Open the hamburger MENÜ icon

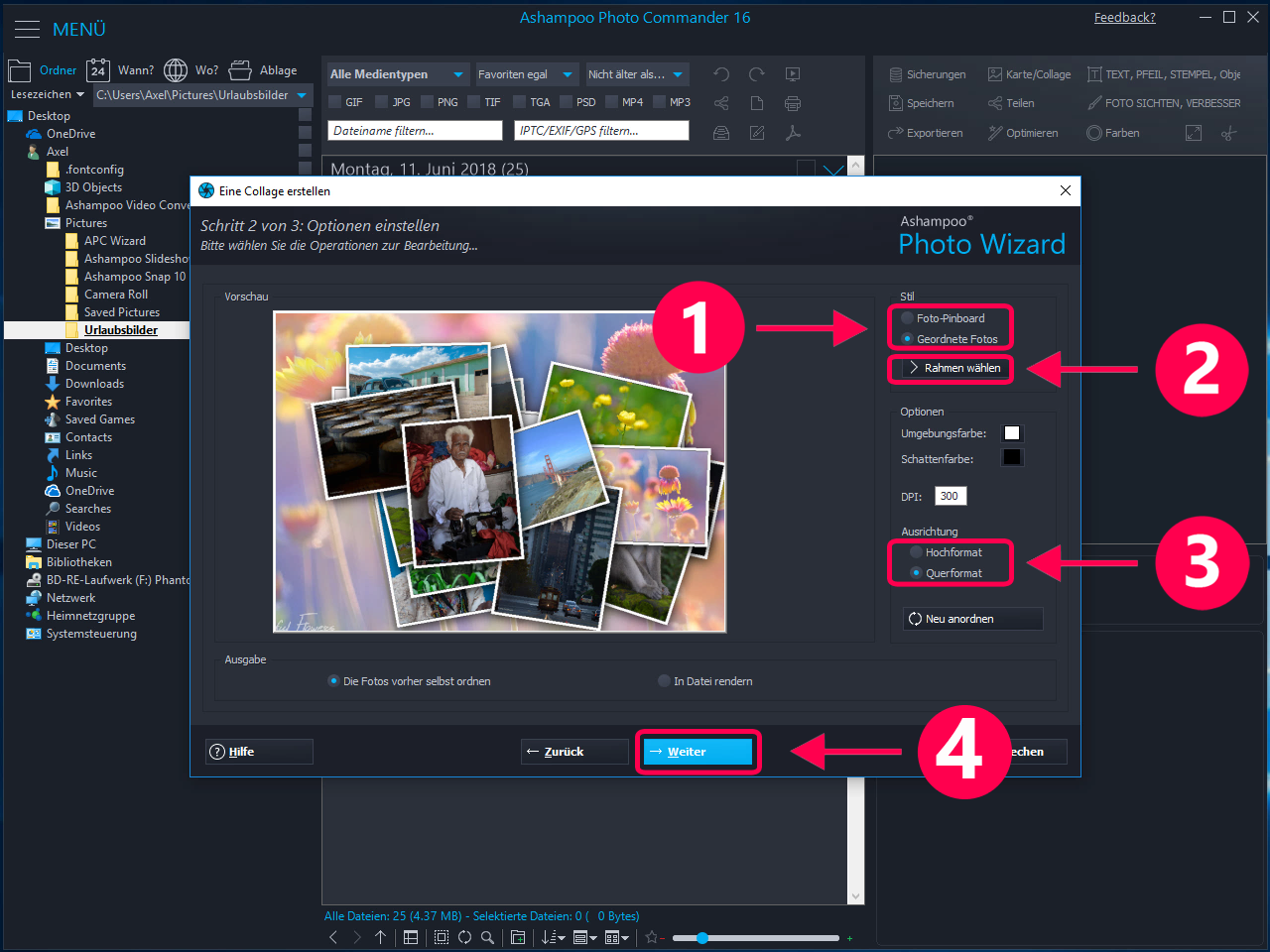pos(27,30)
